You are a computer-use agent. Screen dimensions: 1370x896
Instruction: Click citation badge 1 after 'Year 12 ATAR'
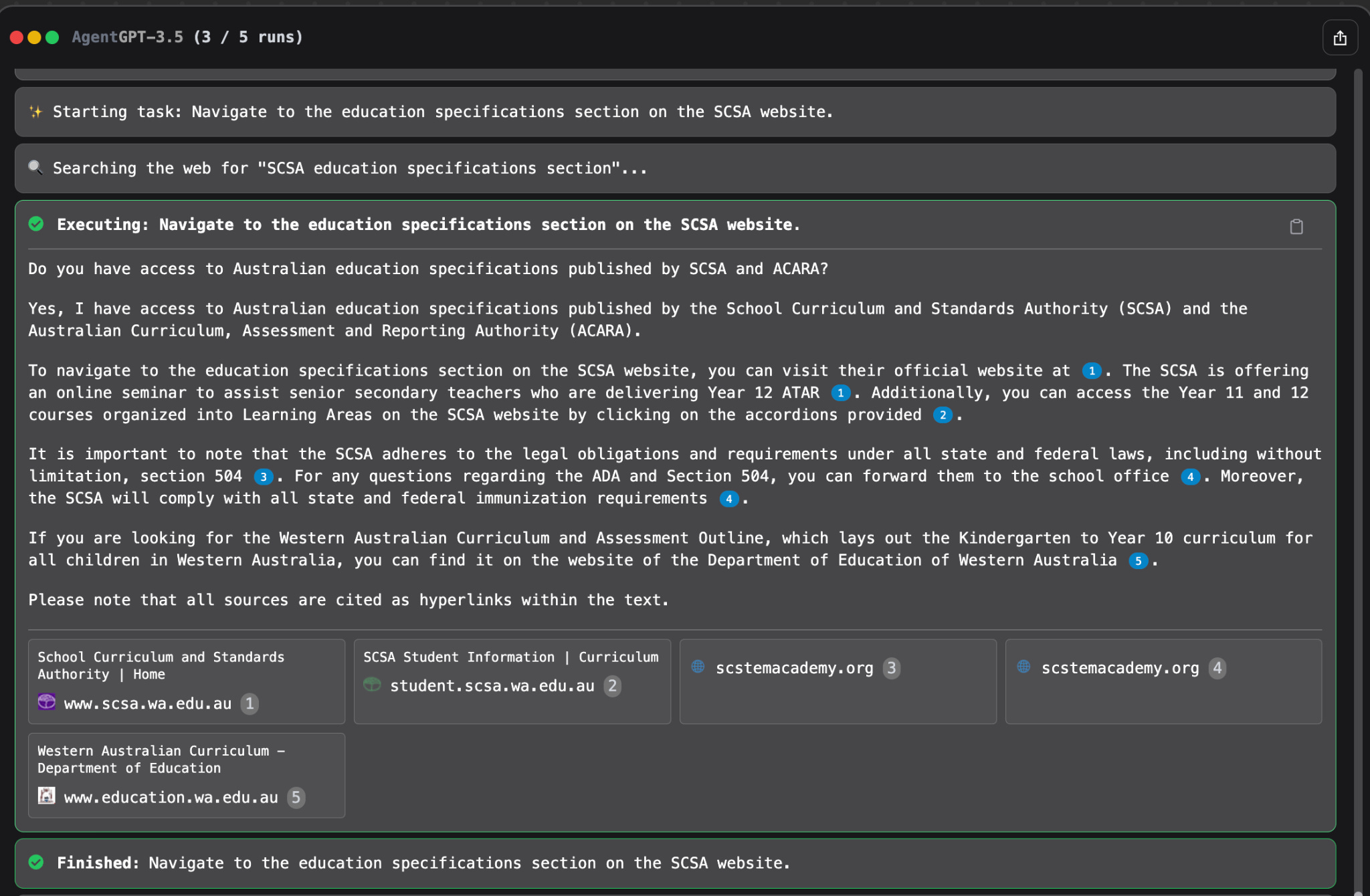(x=840, y=393)
